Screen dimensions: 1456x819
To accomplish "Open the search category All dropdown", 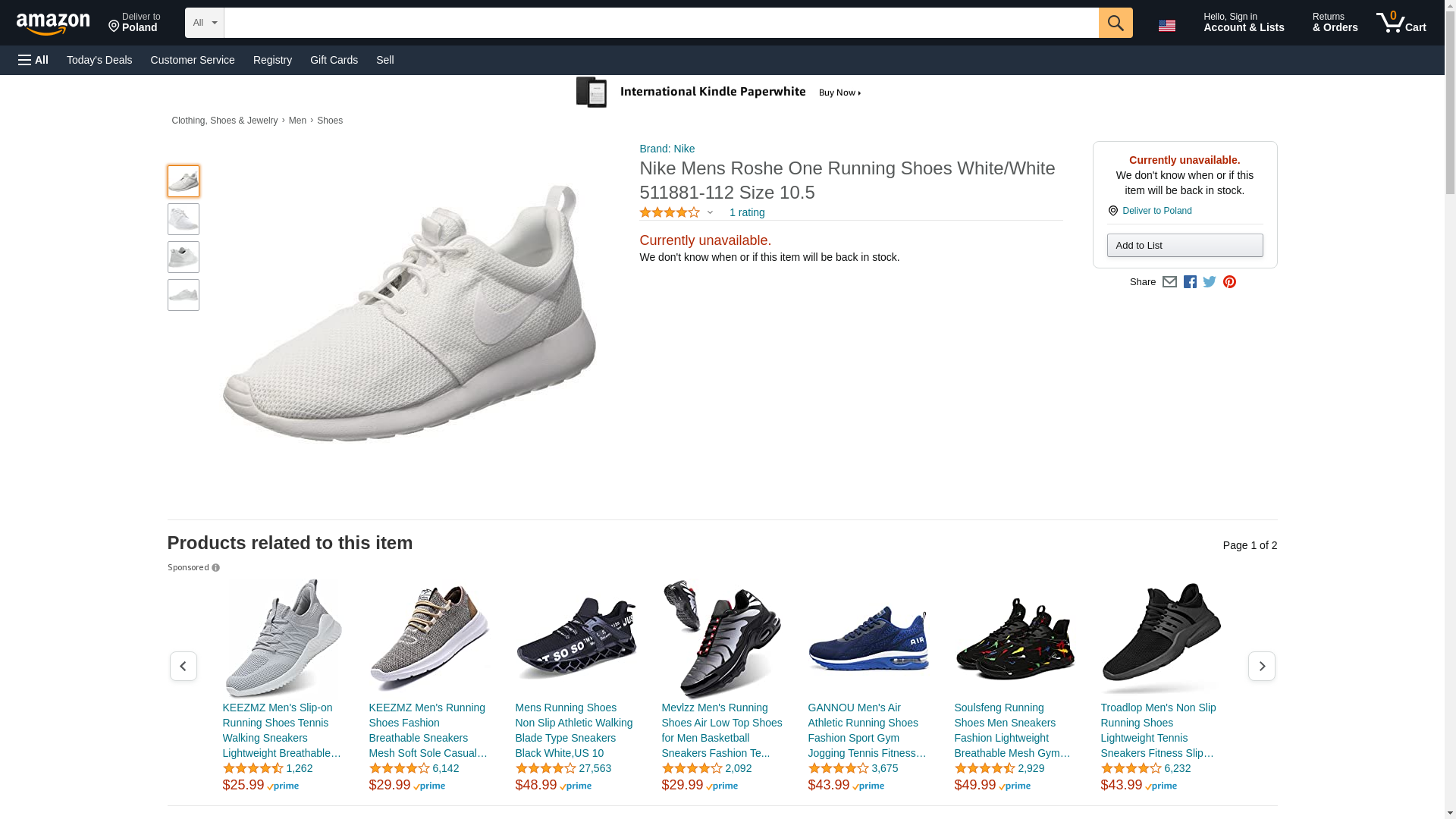I will click(x=204, y=23).
